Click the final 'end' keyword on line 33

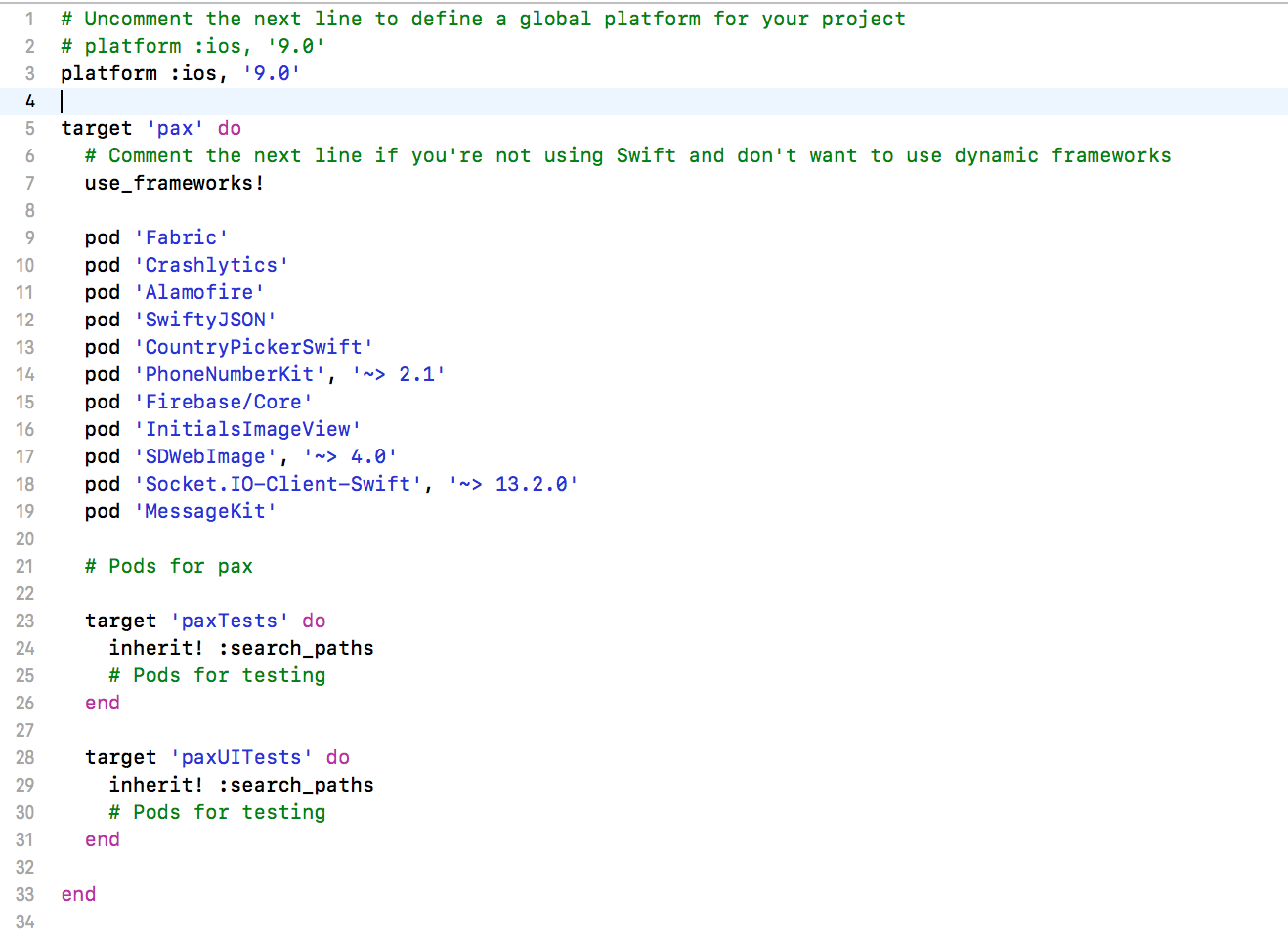pyautogui.click(x=78, y=894)
